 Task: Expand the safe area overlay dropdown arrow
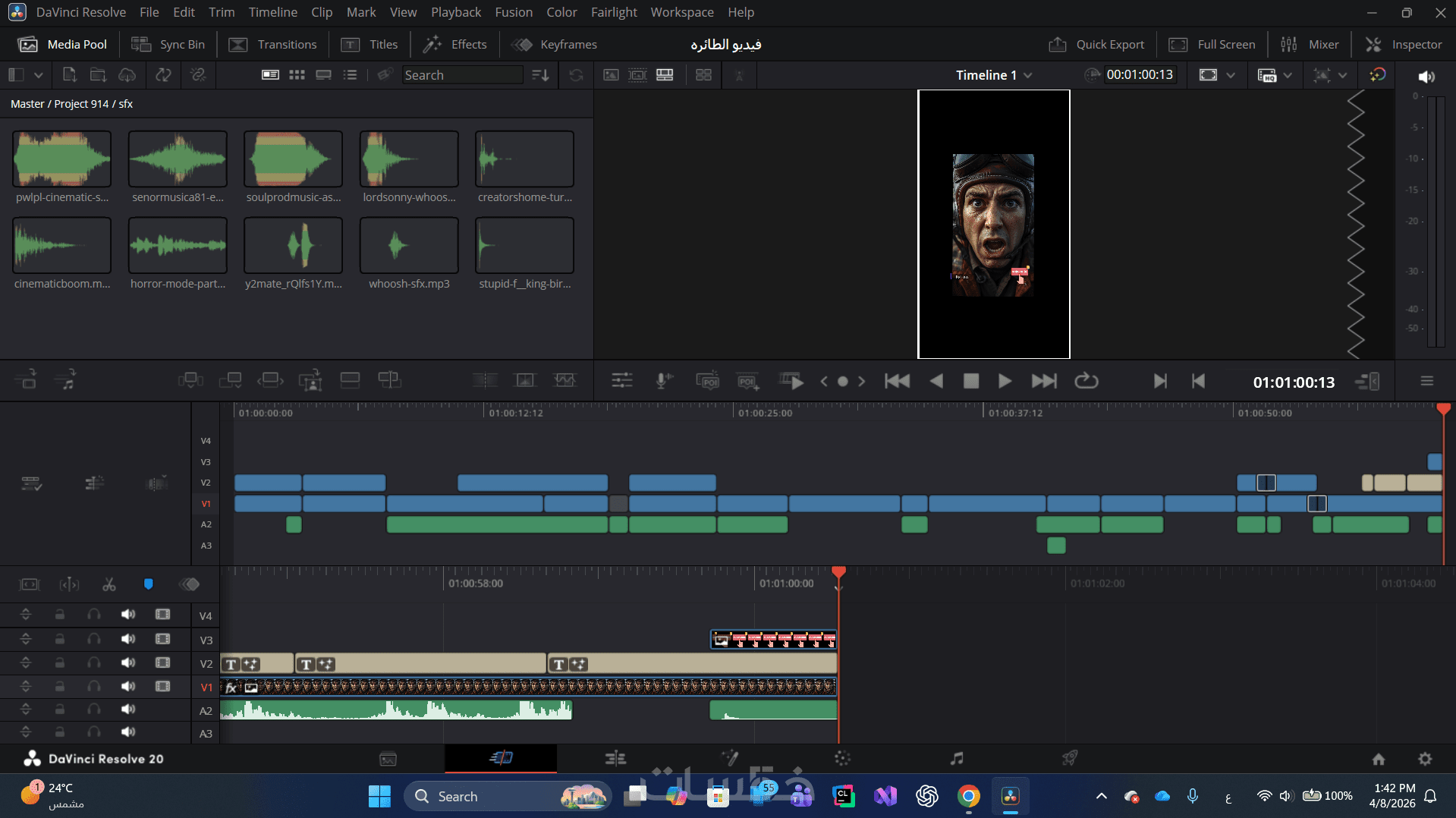(1342, 75)
